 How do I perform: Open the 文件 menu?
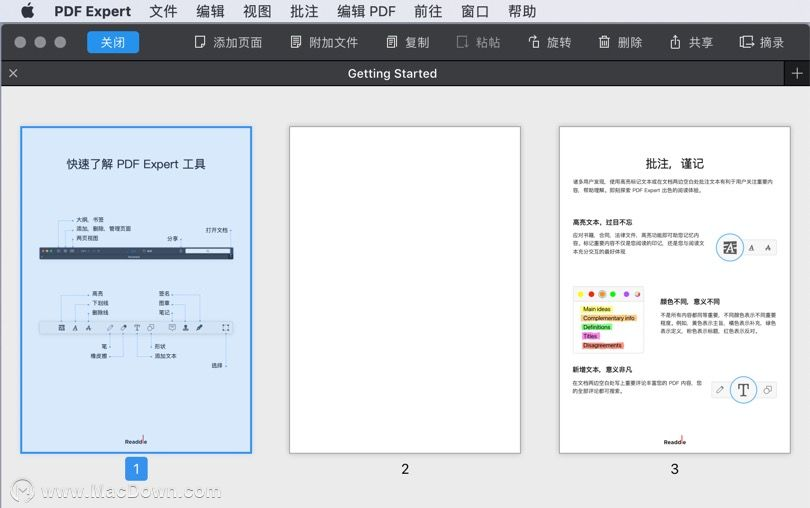click(163, 11)
